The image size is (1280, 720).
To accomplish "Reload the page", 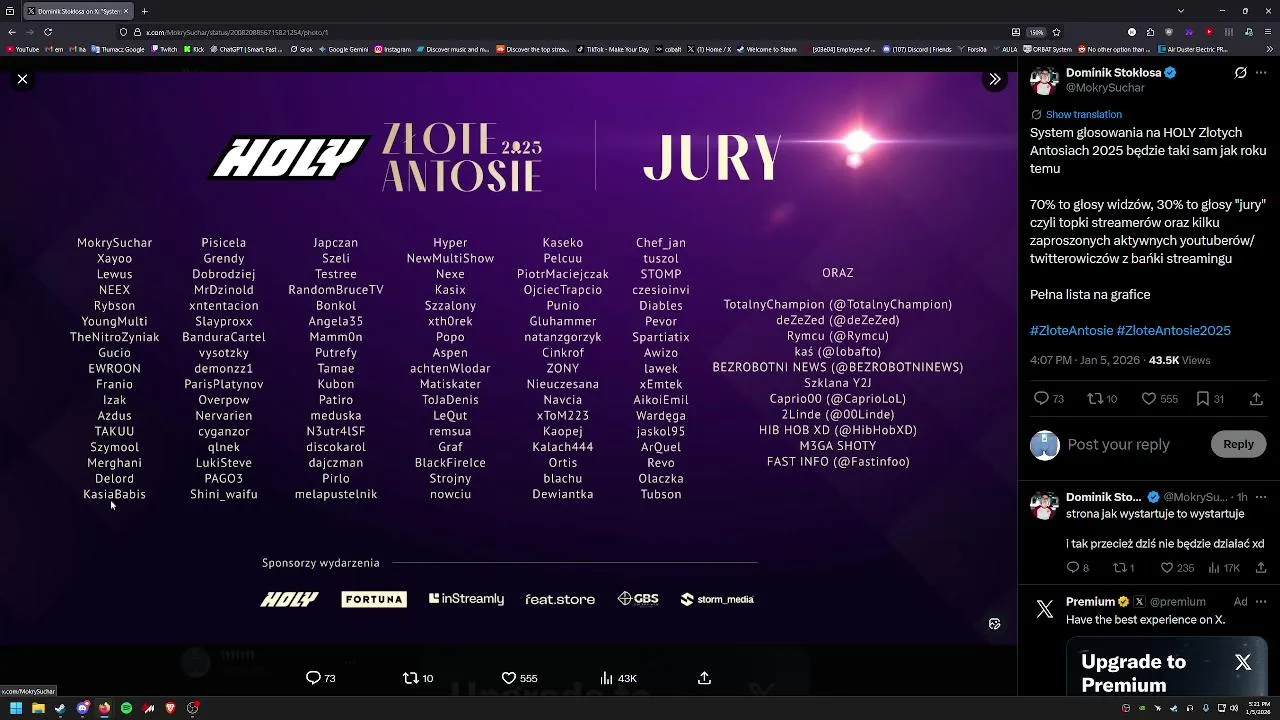I will (47, 32).
